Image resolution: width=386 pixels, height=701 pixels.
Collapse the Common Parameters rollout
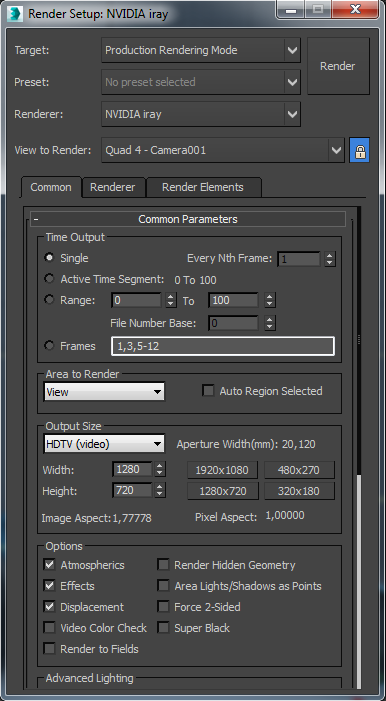(x=188, y=219)
